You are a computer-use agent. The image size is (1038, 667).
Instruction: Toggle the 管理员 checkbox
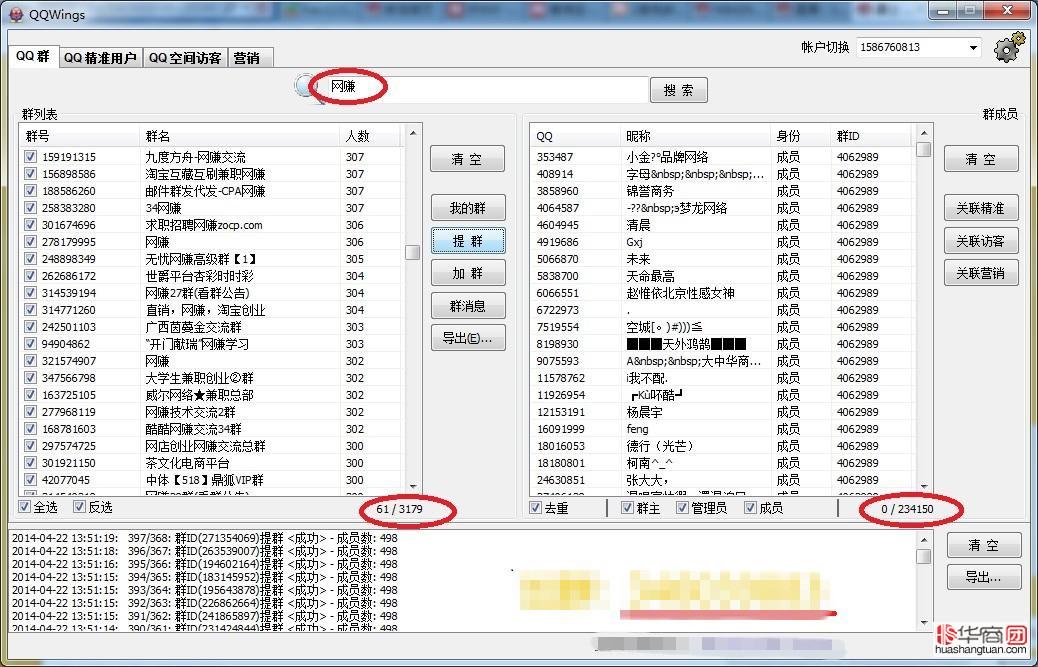click(x=682, y=508)
